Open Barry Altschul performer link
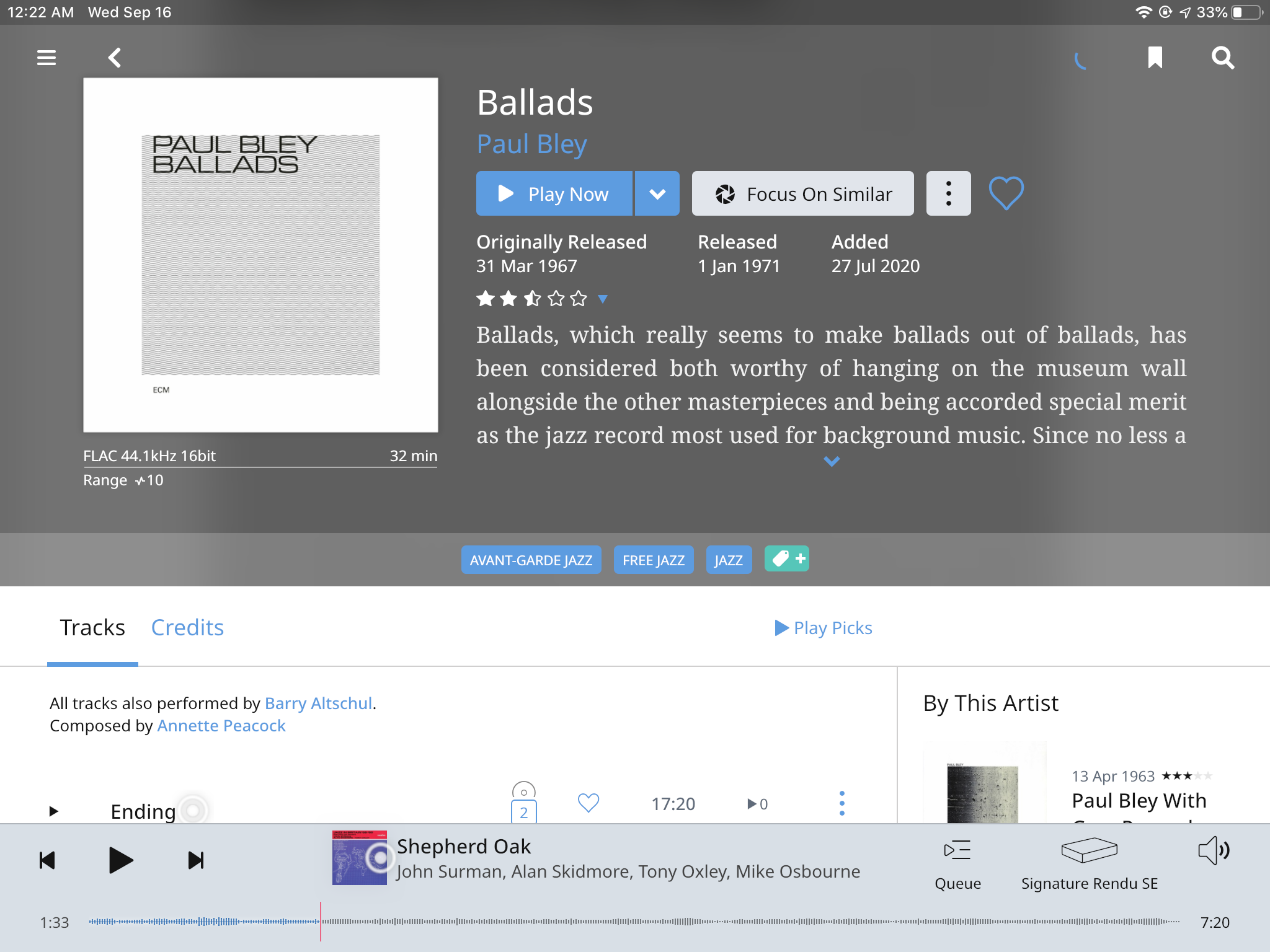 click(319, 703)
